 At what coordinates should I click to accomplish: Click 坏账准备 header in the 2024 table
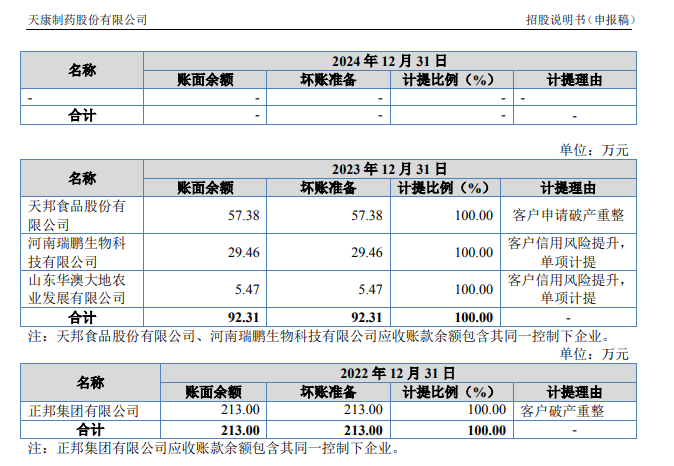point(328,80)
